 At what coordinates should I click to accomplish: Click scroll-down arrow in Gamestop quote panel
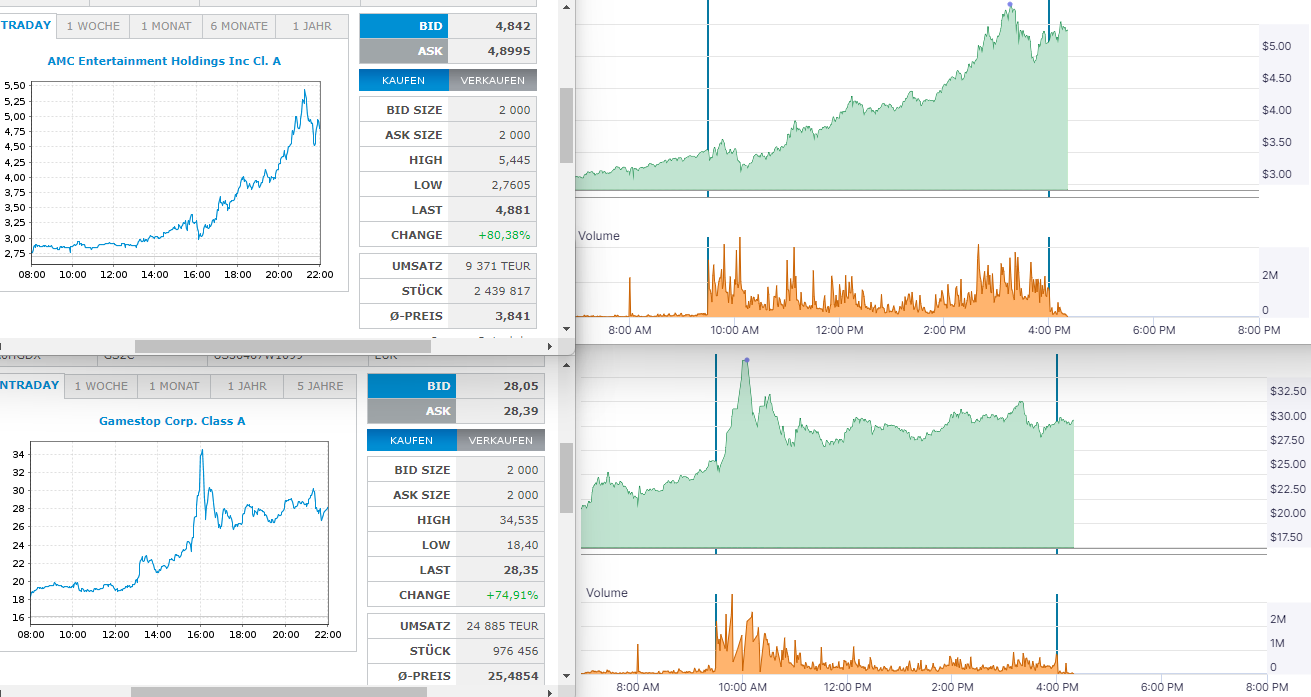click(x=566, y=677)
